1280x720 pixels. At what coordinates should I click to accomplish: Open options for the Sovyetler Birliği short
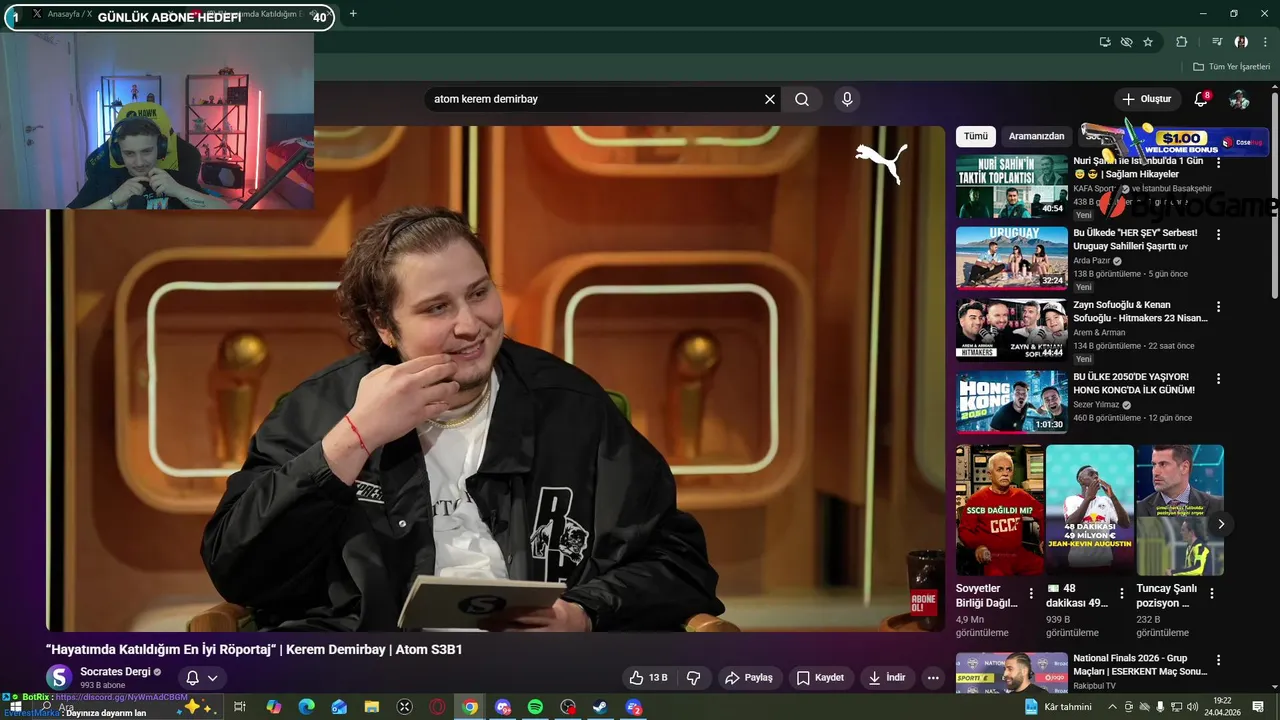pos(1031,593)
